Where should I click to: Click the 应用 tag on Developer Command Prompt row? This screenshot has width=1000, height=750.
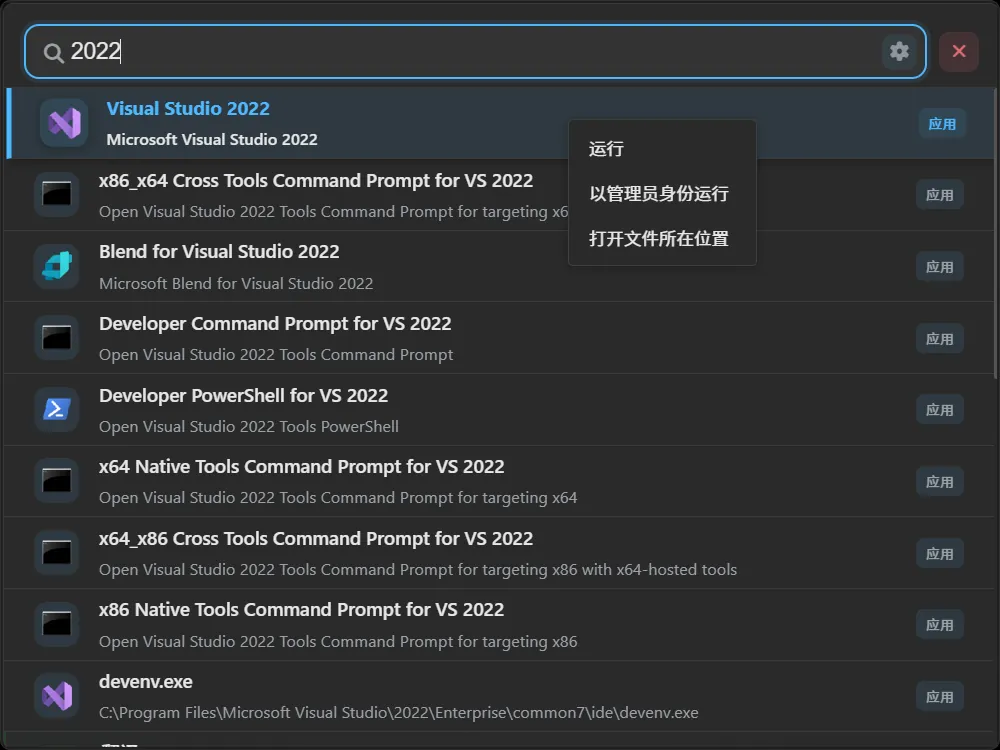939,339
